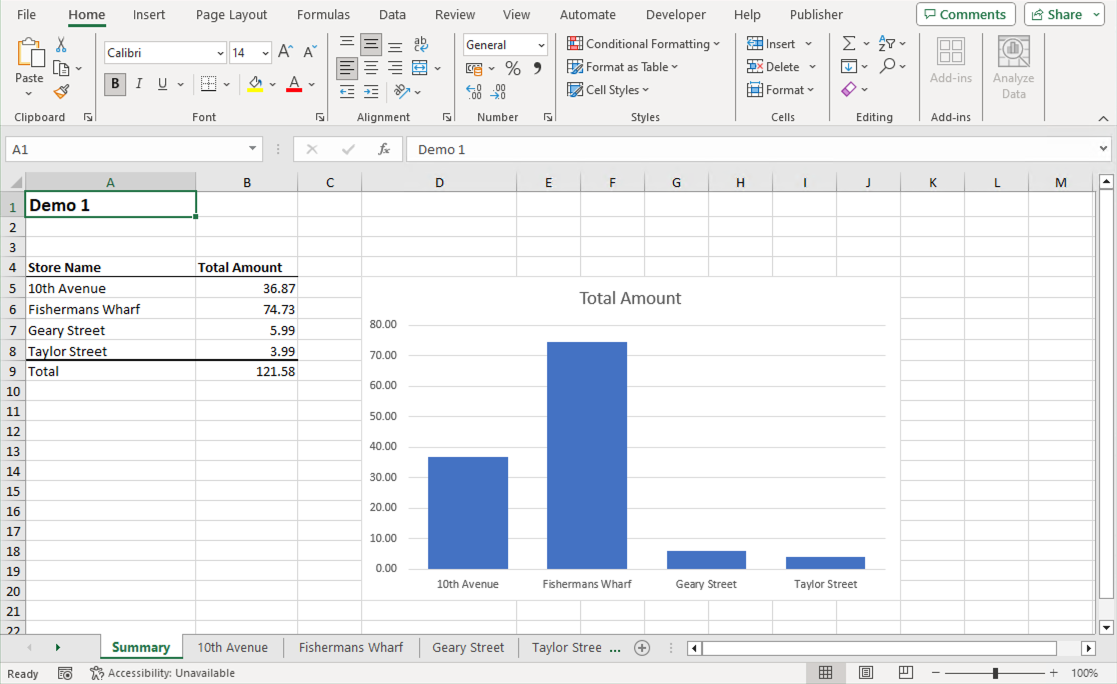The image size is (1117, 684).
Task: Open the Fill Color dropdown arrow
Action: click(x=272, y=84)
